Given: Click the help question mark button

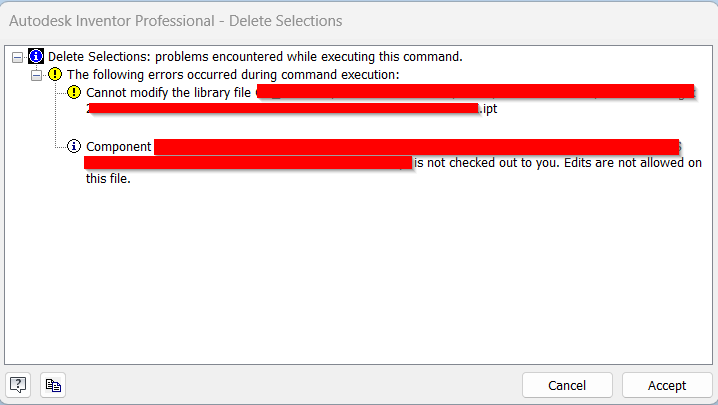Looking at the screenshot, I should click(19, 384).
